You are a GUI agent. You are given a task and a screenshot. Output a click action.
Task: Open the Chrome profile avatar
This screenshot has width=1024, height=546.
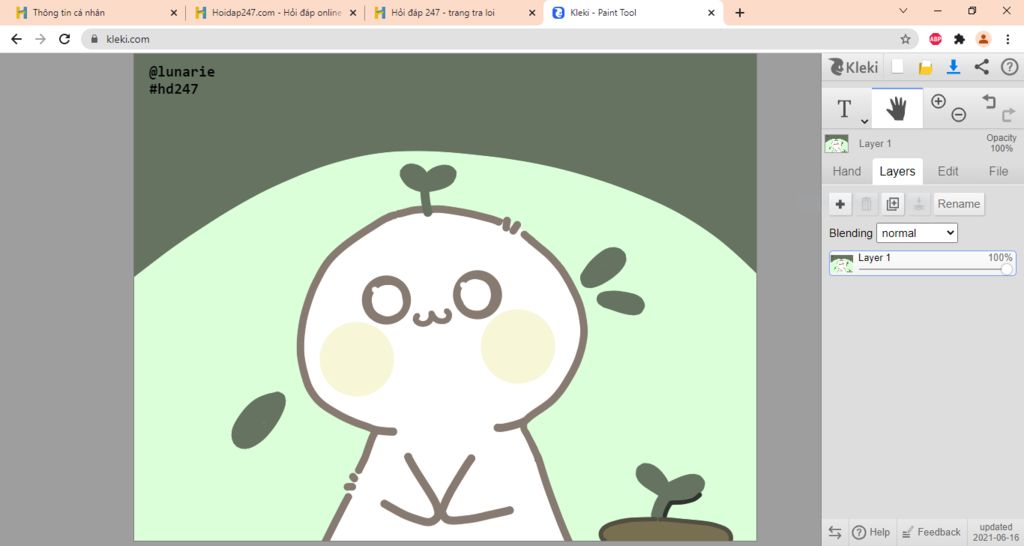coord(983,39)
